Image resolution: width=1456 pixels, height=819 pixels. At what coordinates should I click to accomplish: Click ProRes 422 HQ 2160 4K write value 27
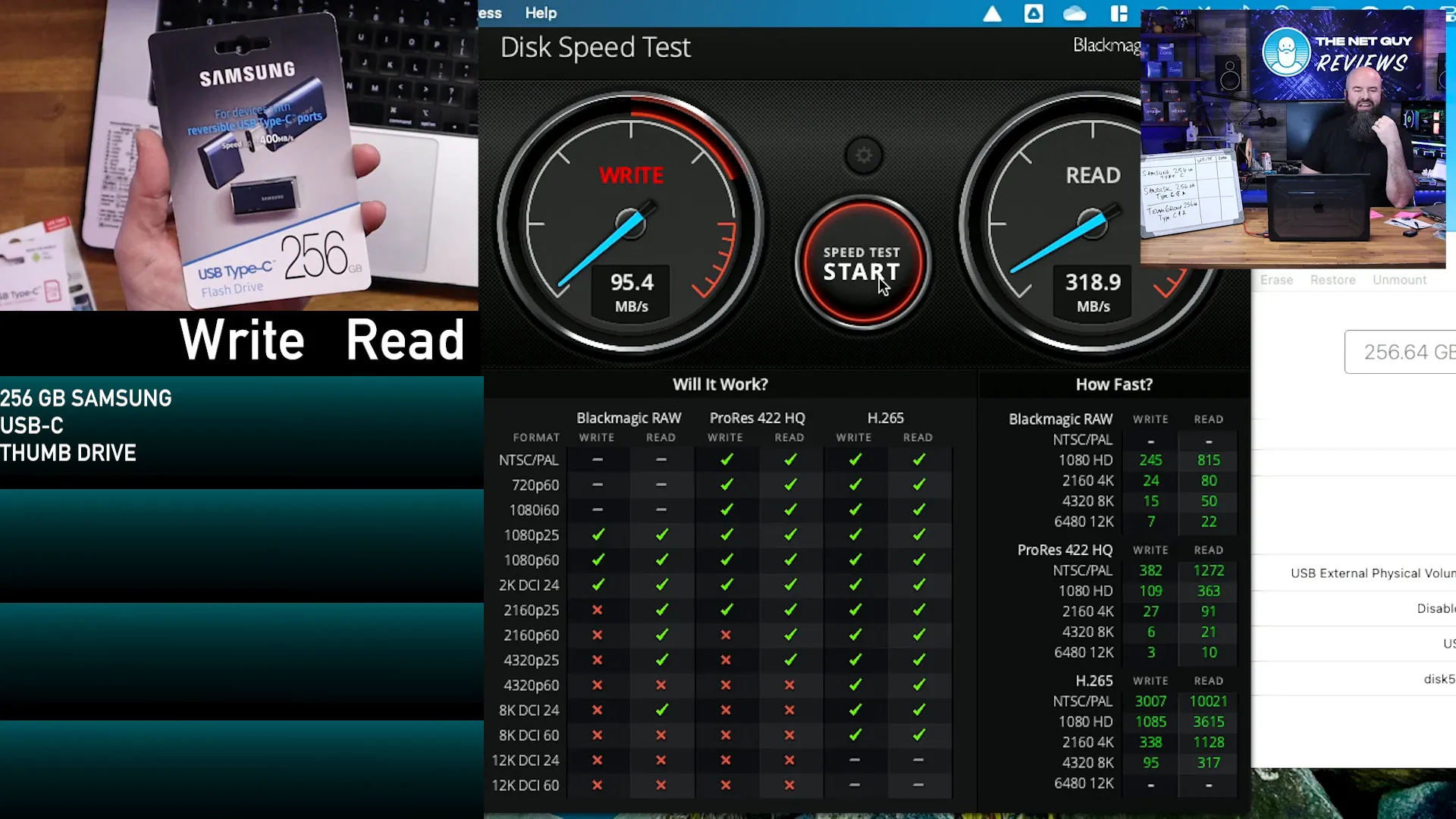[1151, 611]
